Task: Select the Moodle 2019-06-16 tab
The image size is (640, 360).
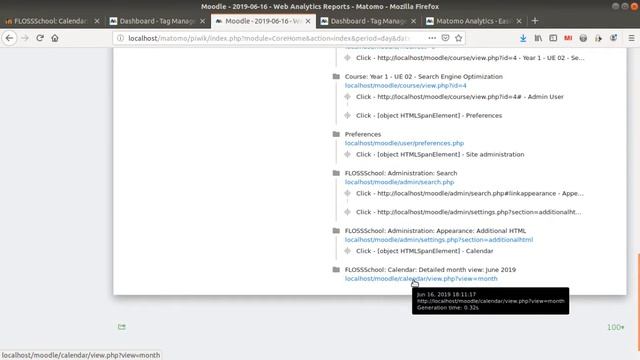Action: 263,21
